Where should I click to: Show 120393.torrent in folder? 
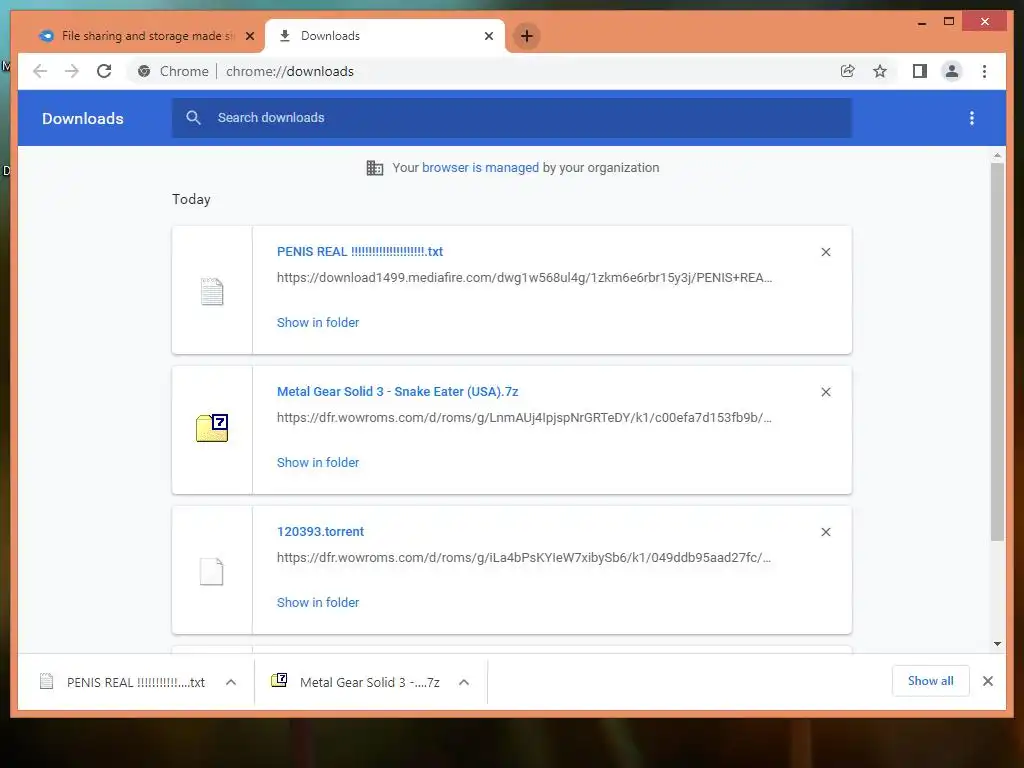318,603
